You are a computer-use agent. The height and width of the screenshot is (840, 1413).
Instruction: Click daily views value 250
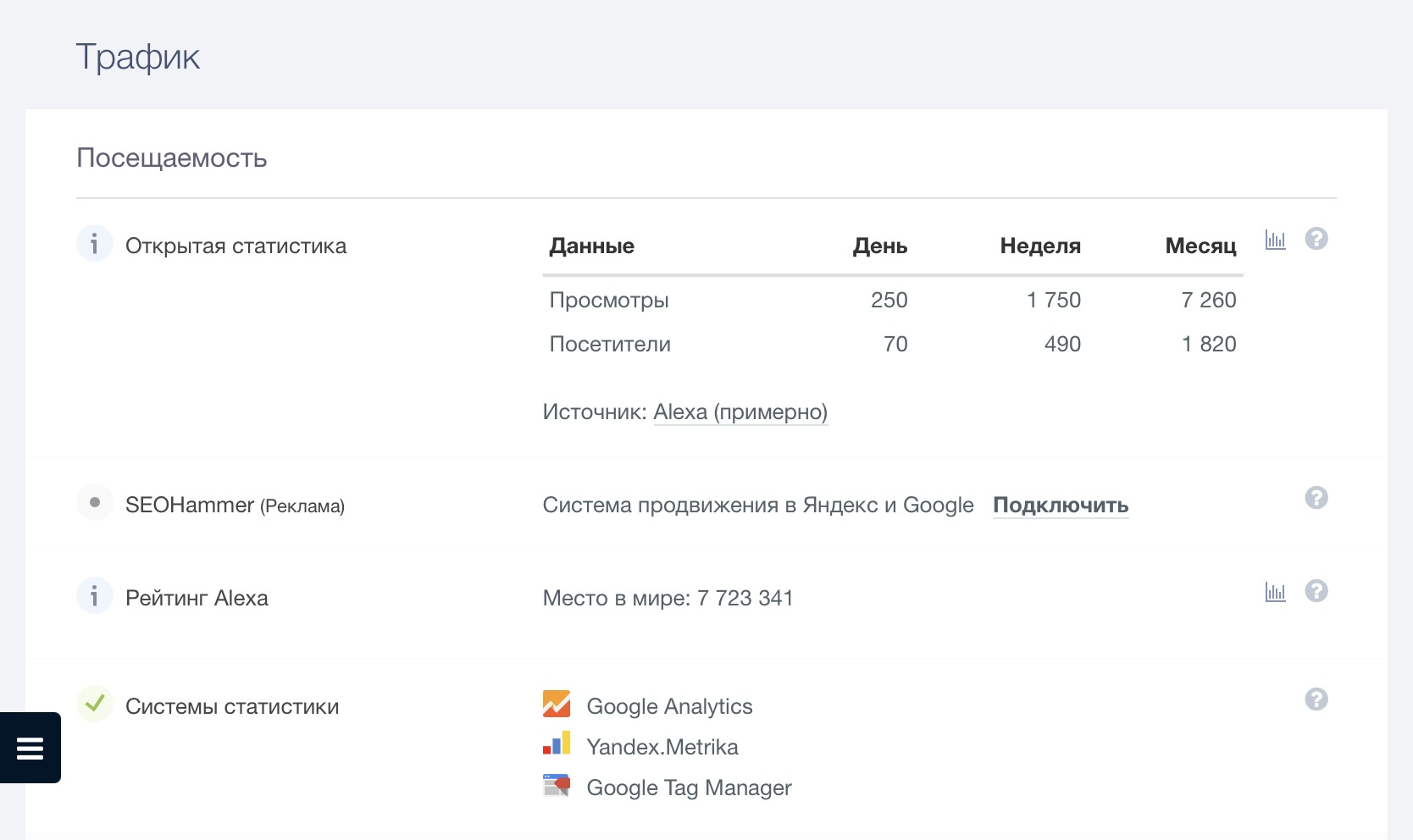889,301
